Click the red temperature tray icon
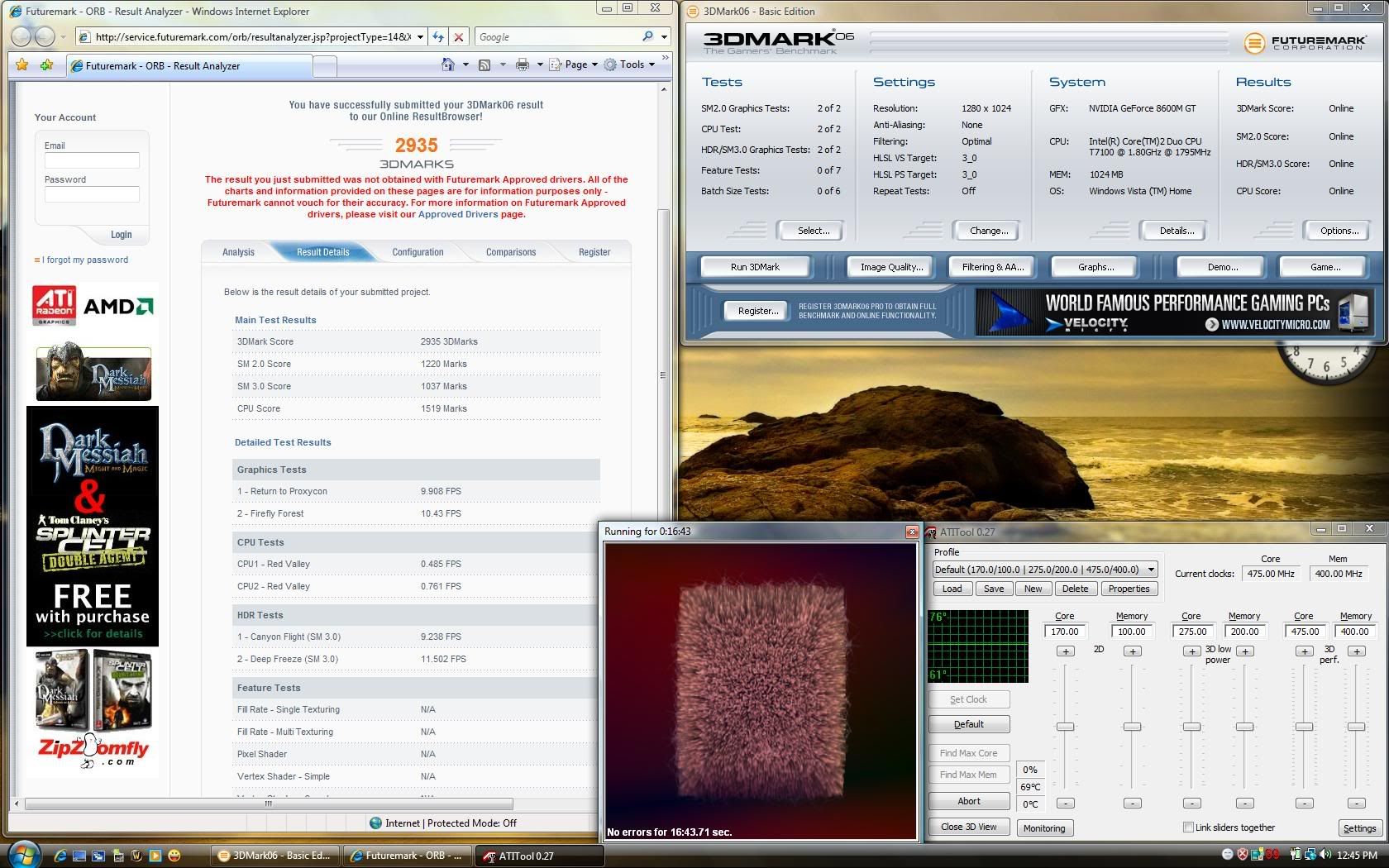1389x868 pixels. point(1272,855)
